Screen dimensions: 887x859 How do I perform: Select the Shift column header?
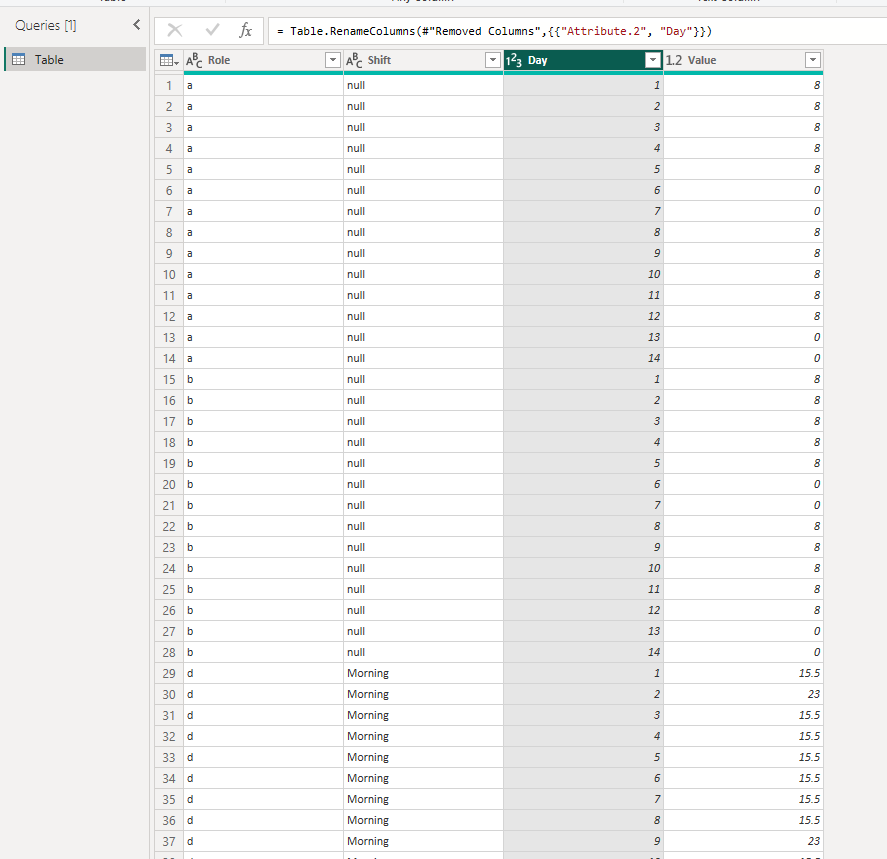click(x=423, y=60)
